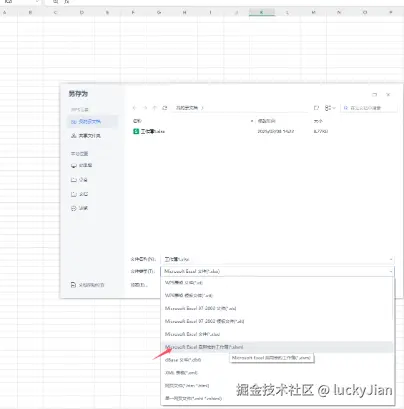This screenshot has height=409, width=404.
Task: Sort the file list by the size column
Action: (x=318, y=121)
